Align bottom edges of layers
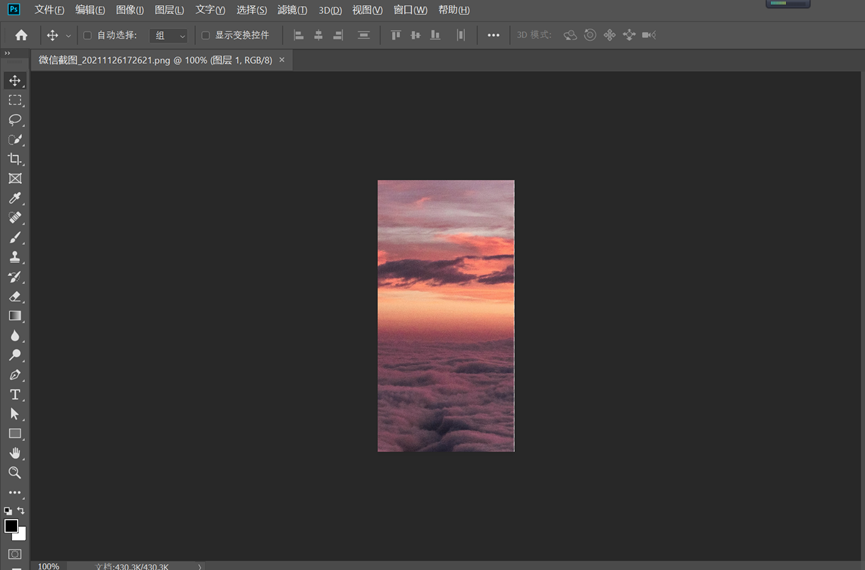This screenshot has width=865, height=570. tap(435, 35)
